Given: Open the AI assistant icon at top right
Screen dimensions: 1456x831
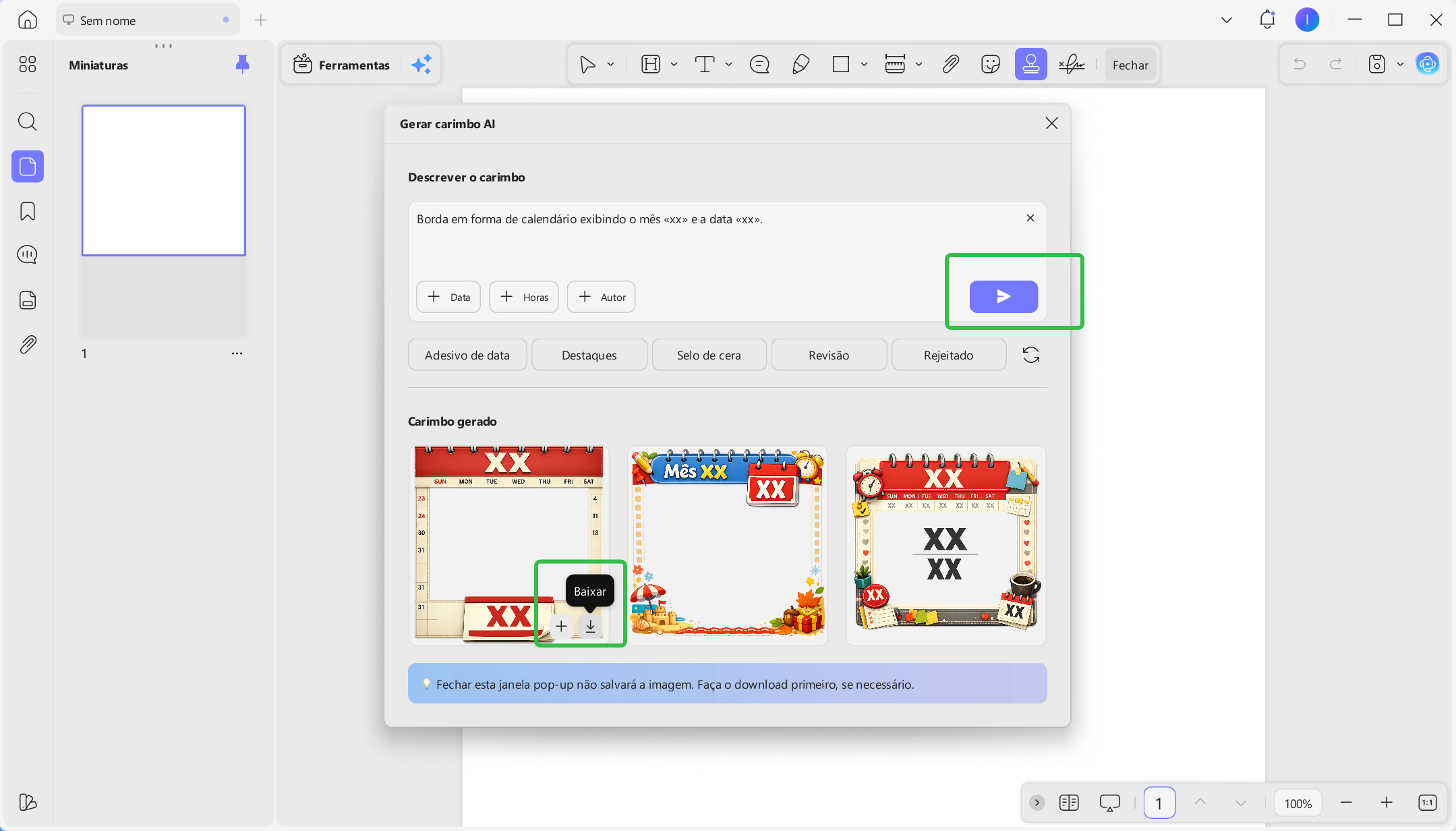Looking at the screenshot, I should tap(1427, 64).
